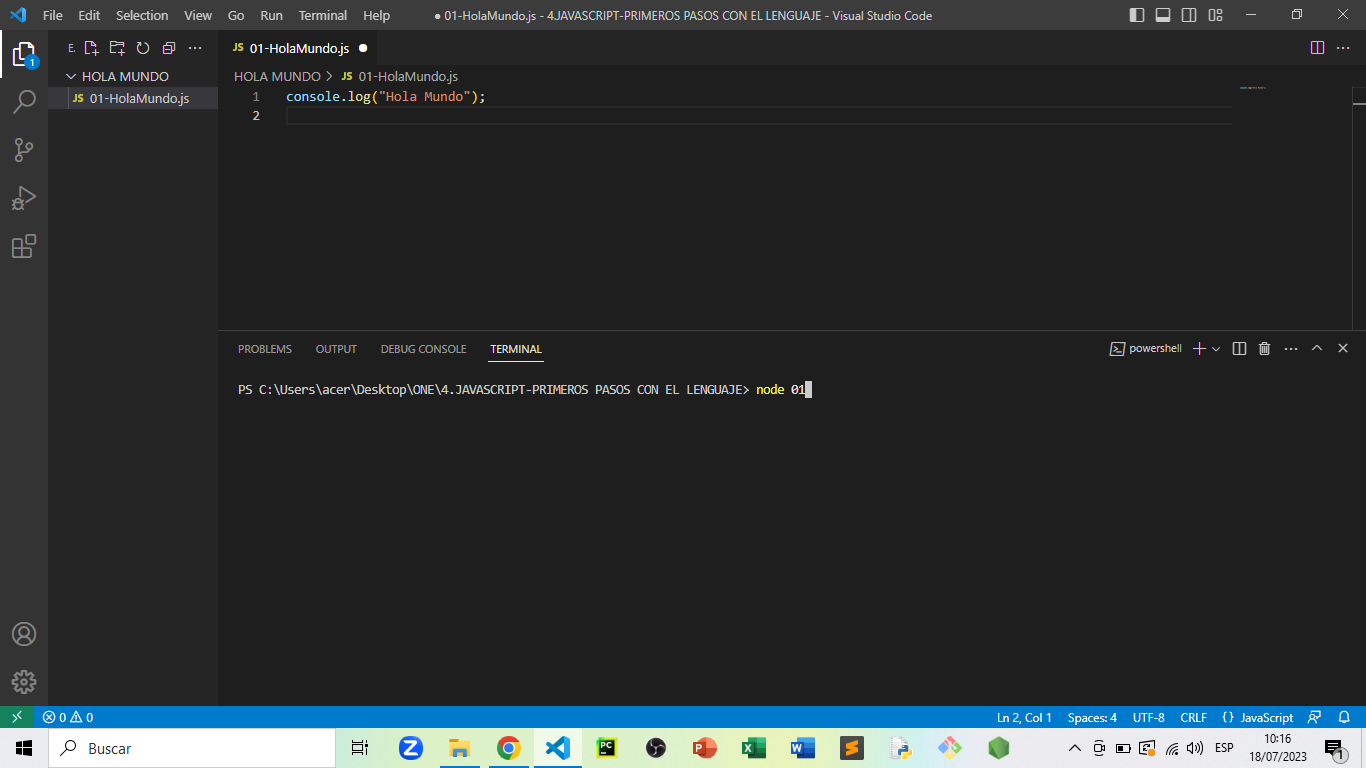Click the Windows taskbar search box
Image resolution: width=1366 pixels, height=768 pixels.
pos(192,748)
